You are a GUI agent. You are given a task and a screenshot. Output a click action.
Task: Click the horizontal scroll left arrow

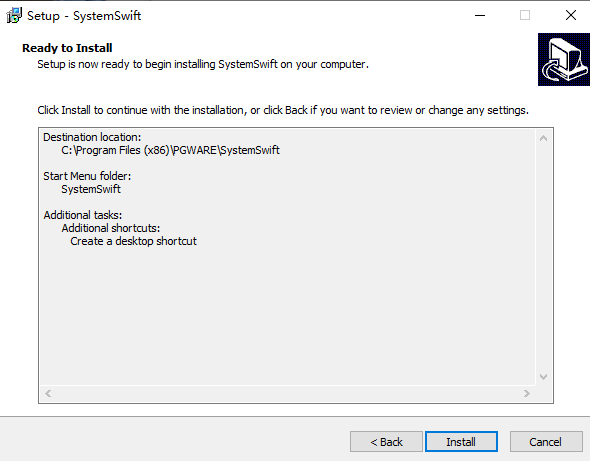tap(48, 393)
